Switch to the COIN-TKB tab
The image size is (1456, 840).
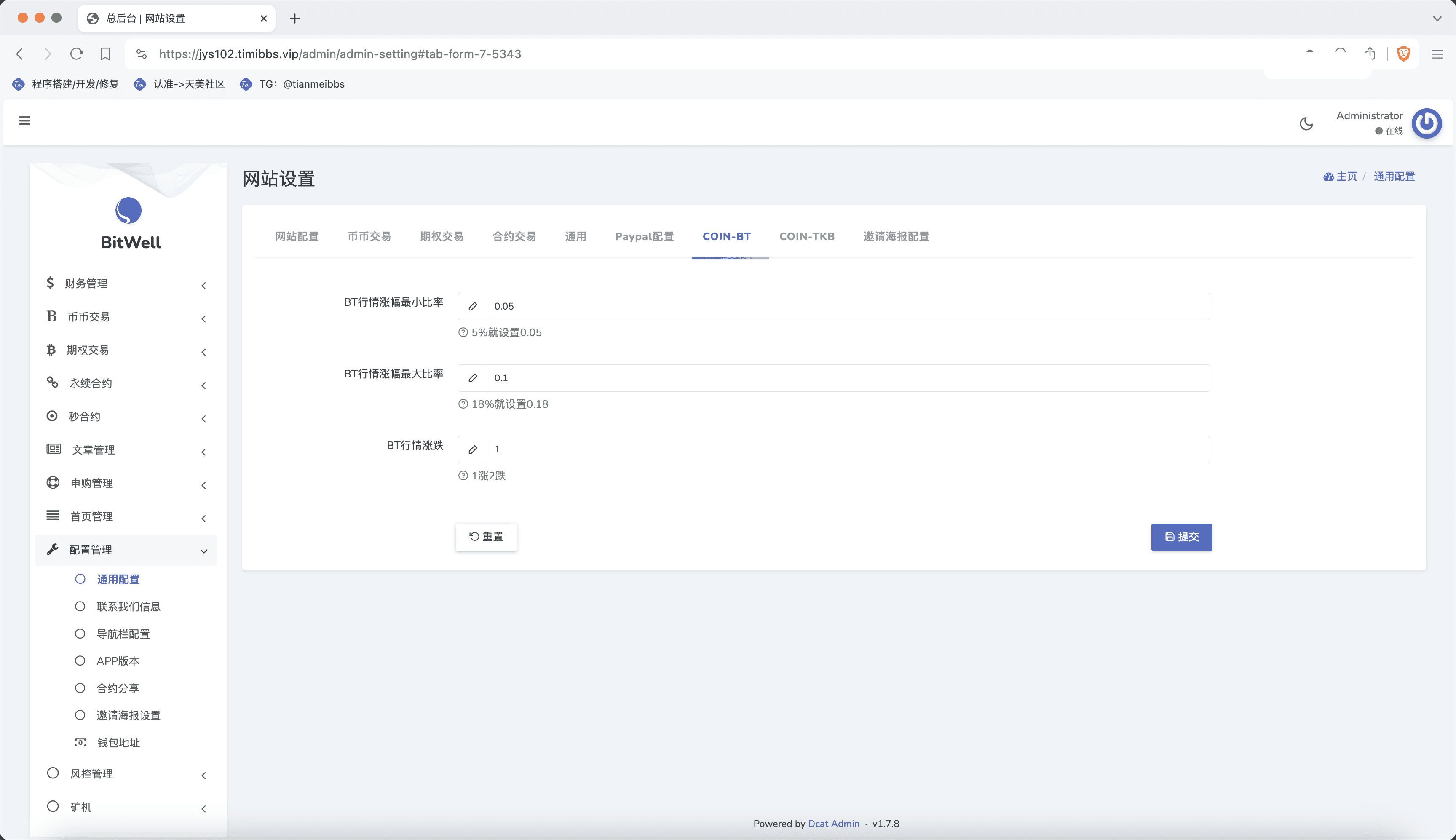click(x=806, y=236)
